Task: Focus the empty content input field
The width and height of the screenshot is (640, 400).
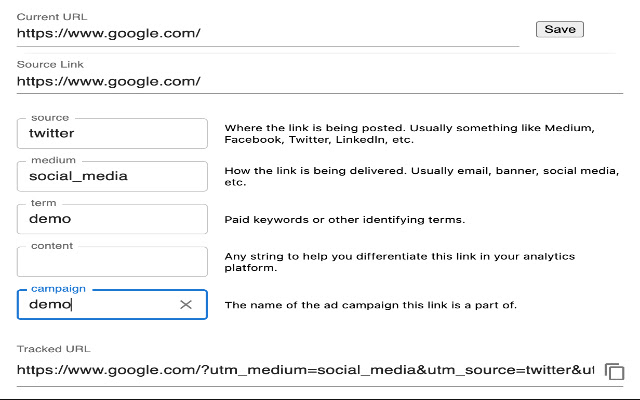Action: (x=112, y=262)
